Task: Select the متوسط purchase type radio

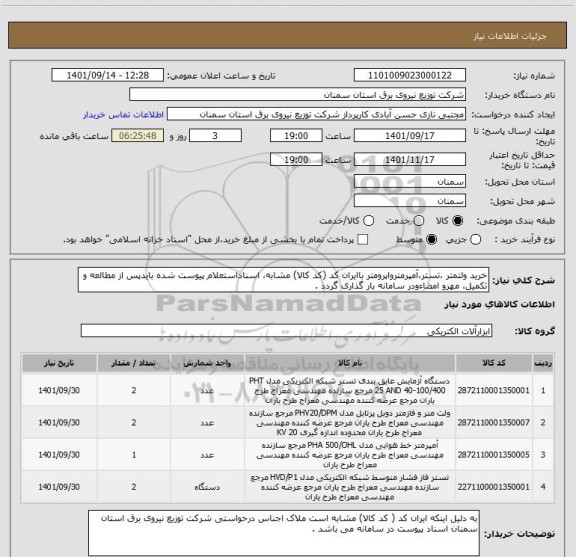Action: (x=431, y=240)
